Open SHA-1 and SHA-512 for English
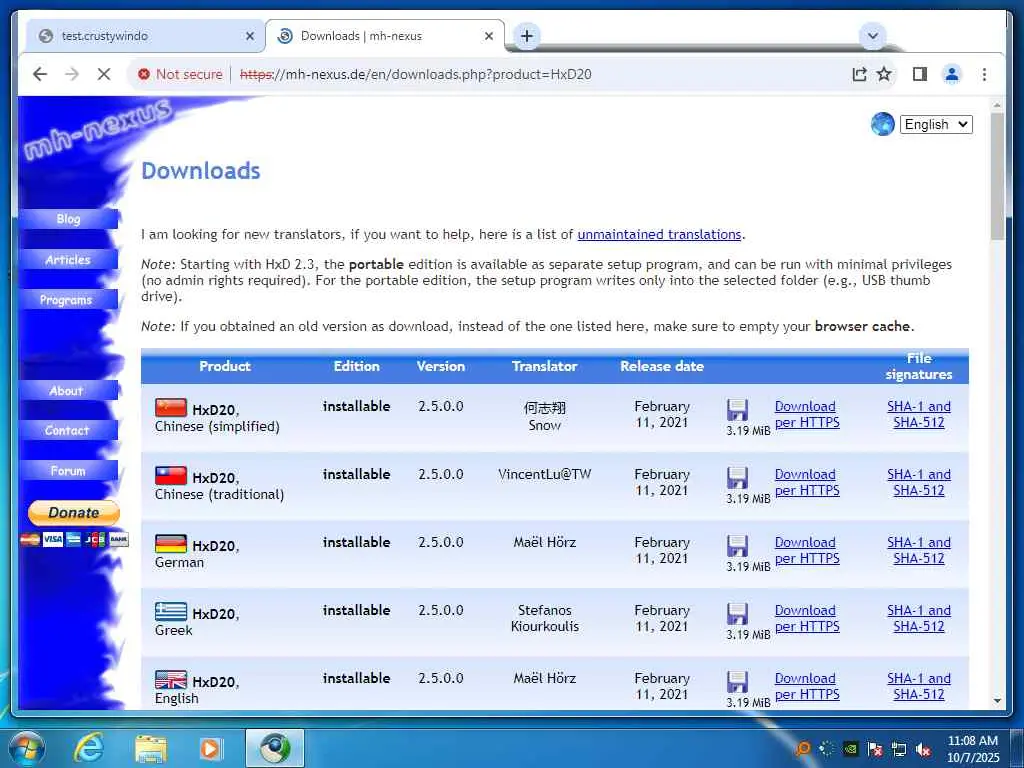Viewport: 1024px width, 768px height. 919,686
